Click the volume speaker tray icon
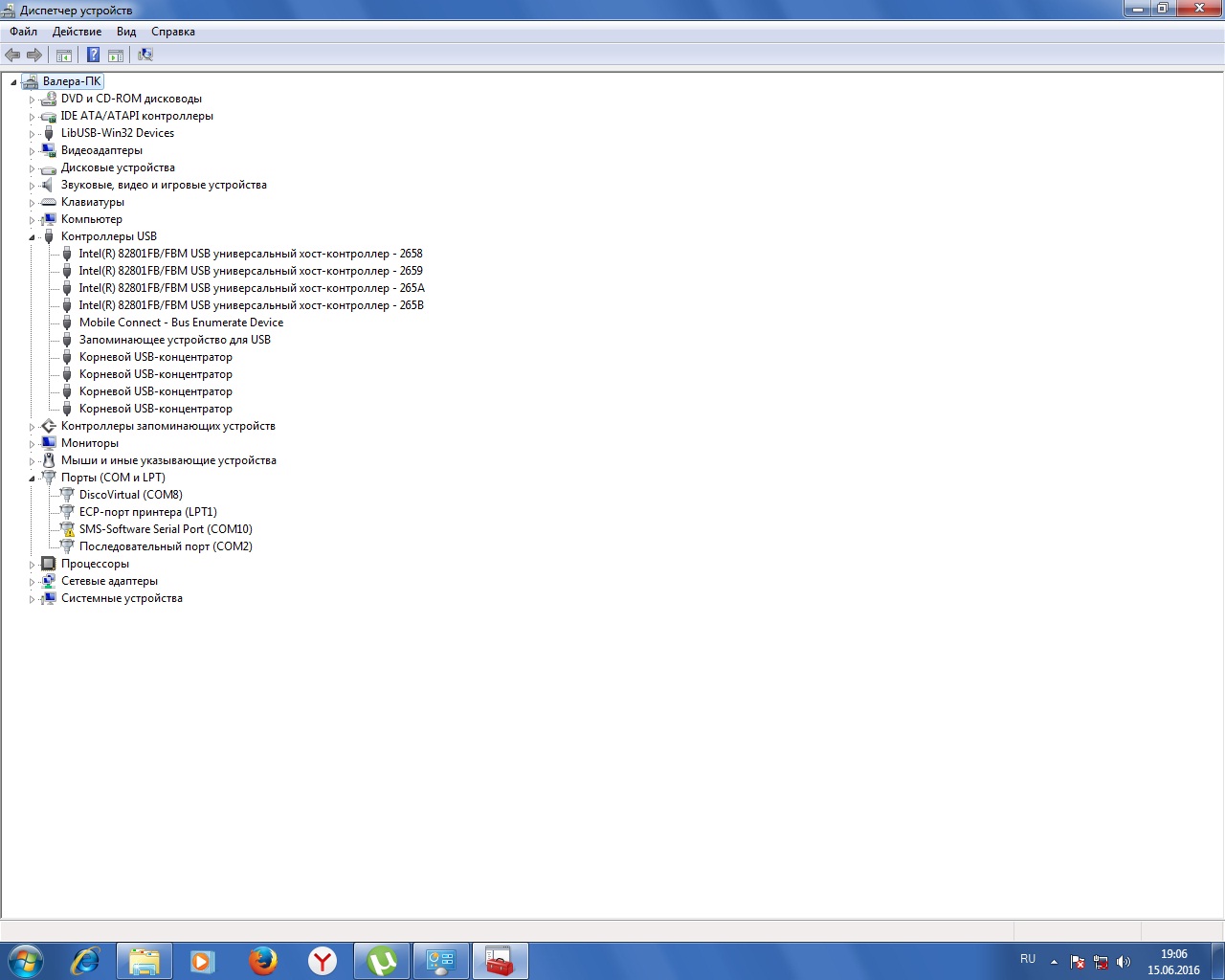 (1124, 962)
